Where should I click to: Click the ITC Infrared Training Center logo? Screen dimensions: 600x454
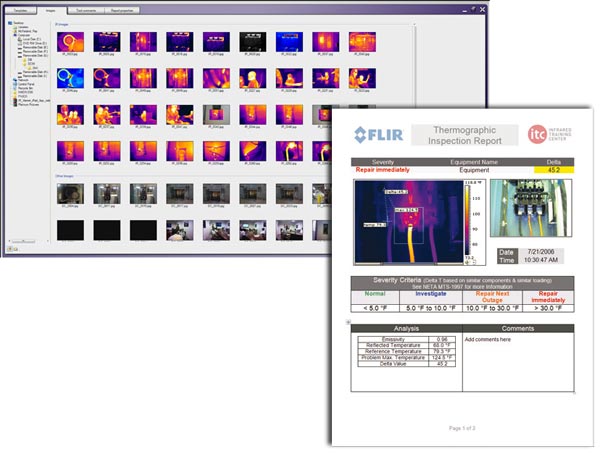[549, 134]
